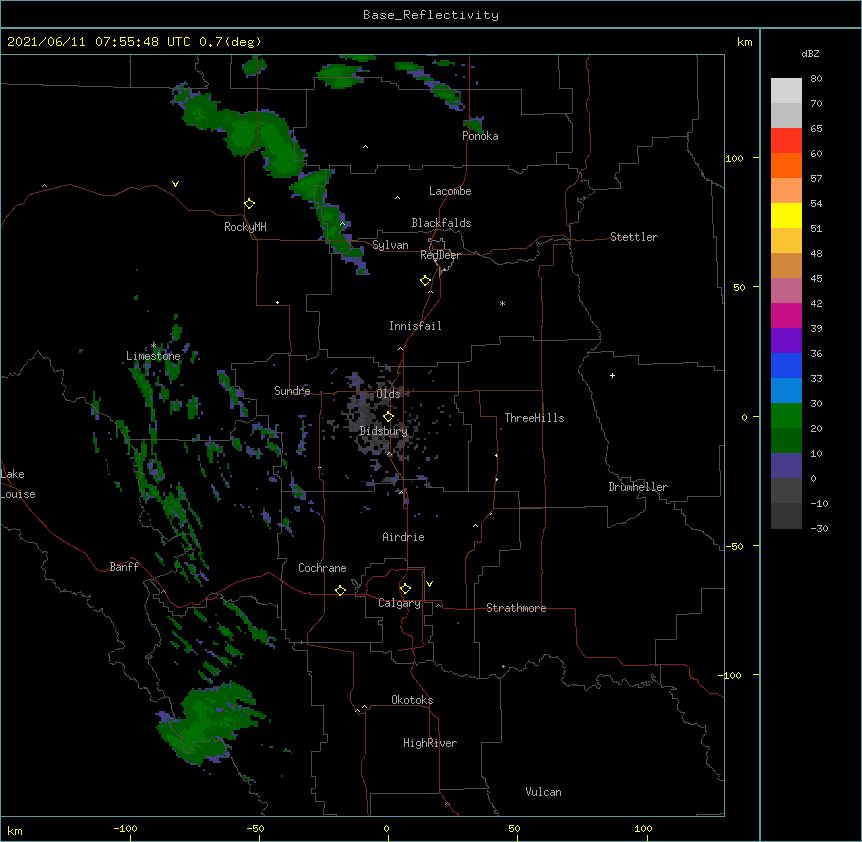862x842 pixels.
Task: Click the Sylvan label
Action: [390, 245]
